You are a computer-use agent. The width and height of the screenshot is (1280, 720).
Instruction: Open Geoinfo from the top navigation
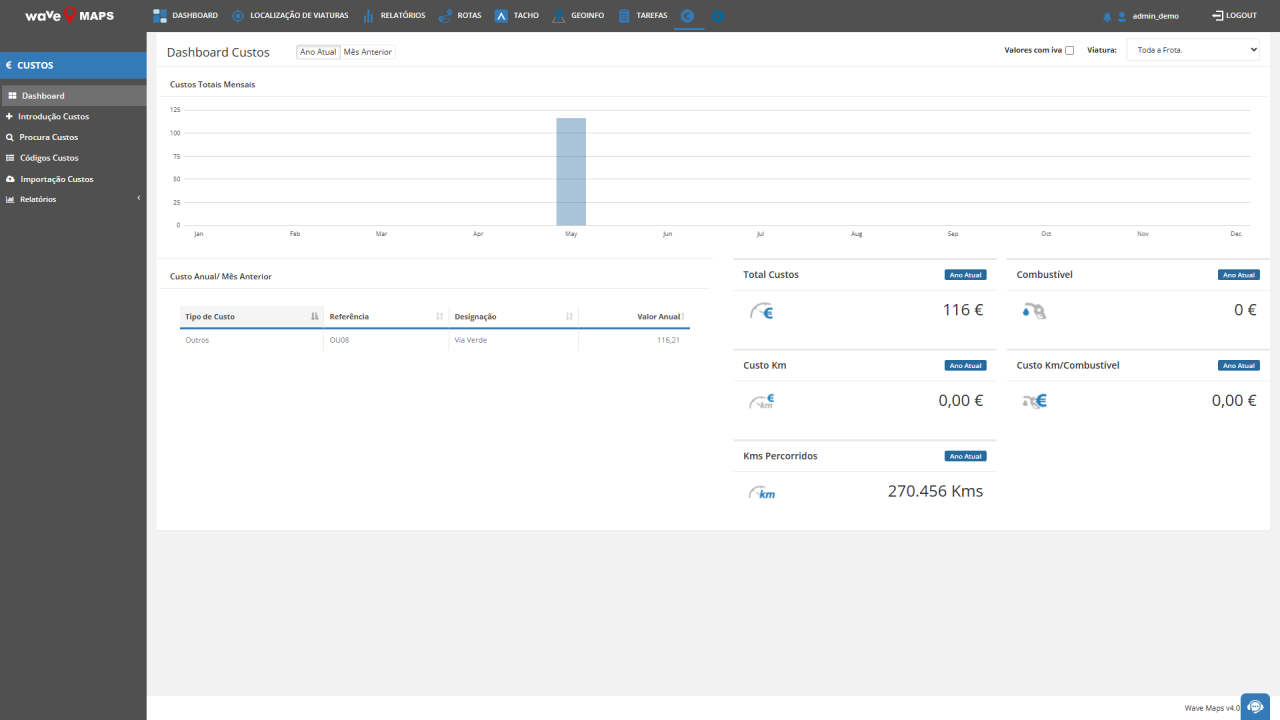tap(577, 16)
